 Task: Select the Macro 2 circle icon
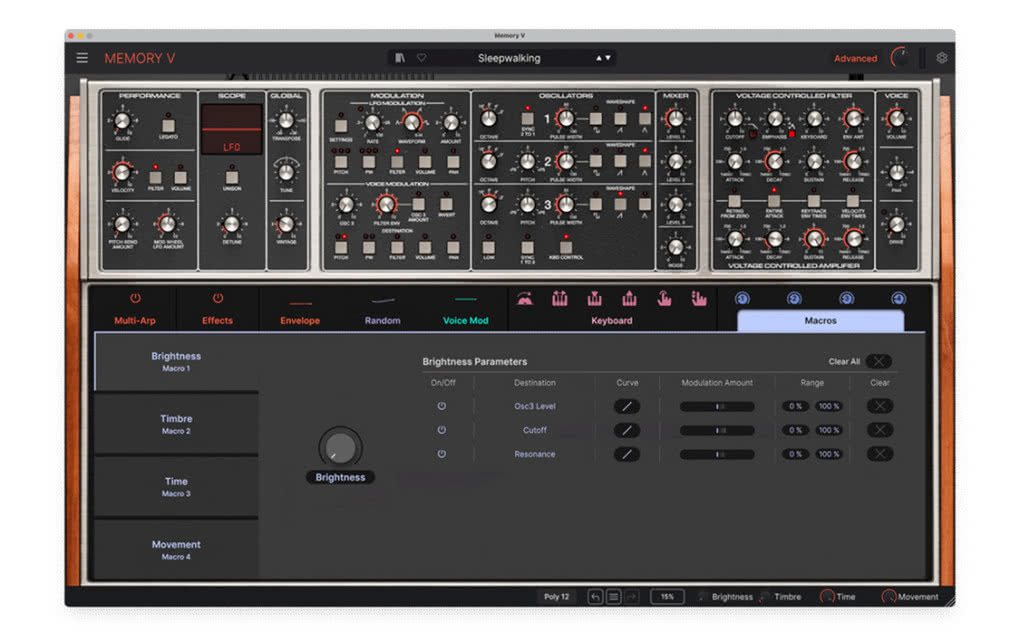point(794,298)
